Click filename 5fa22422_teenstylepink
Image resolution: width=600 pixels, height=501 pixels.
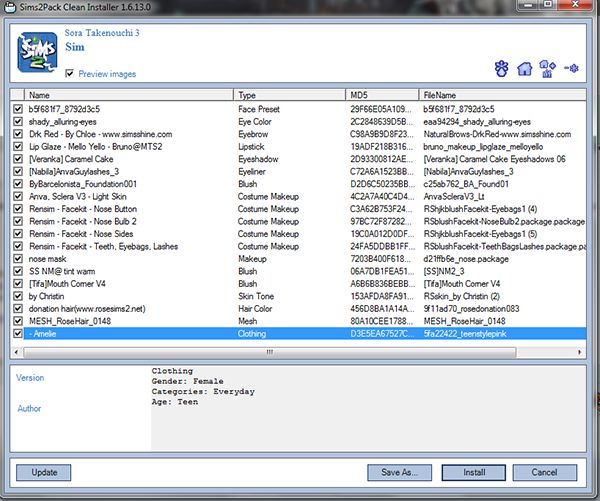point(465,333)
